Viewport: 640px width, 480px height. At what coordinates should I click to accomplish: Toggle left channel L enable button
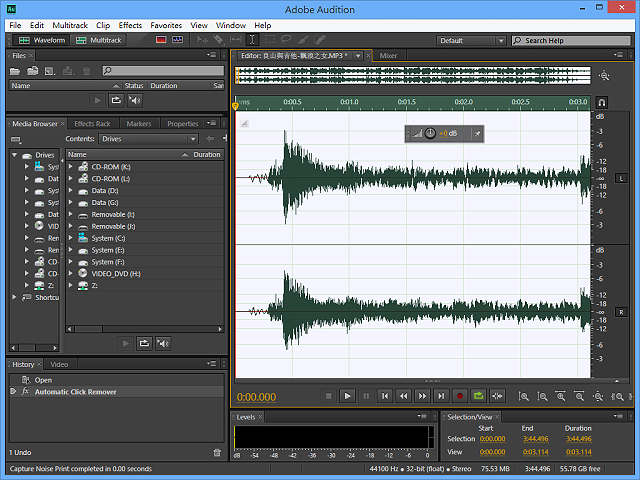point(621,178)
